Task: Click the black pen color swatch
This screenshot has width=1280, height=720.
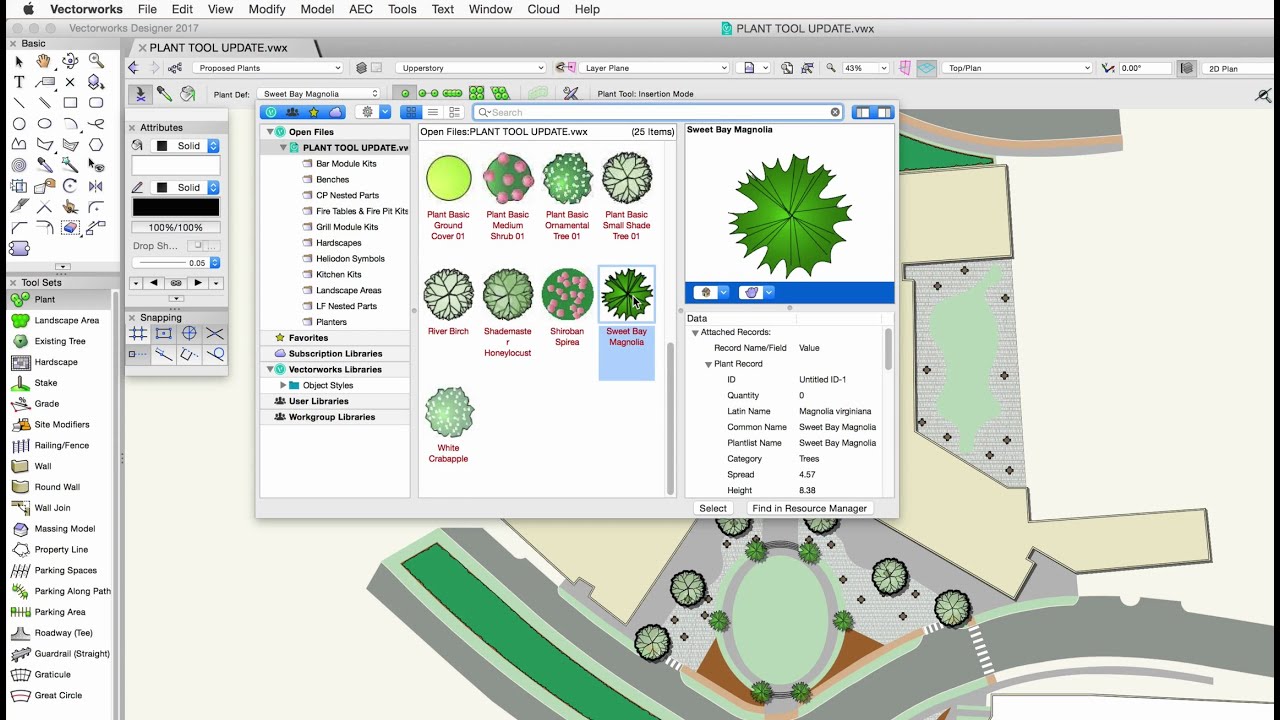Action: coord(176,208)
